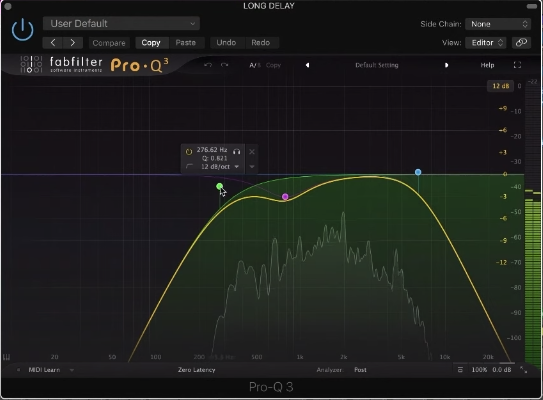
Task: Click the plugin undo arrow icon
Action: tap(208, 65)
